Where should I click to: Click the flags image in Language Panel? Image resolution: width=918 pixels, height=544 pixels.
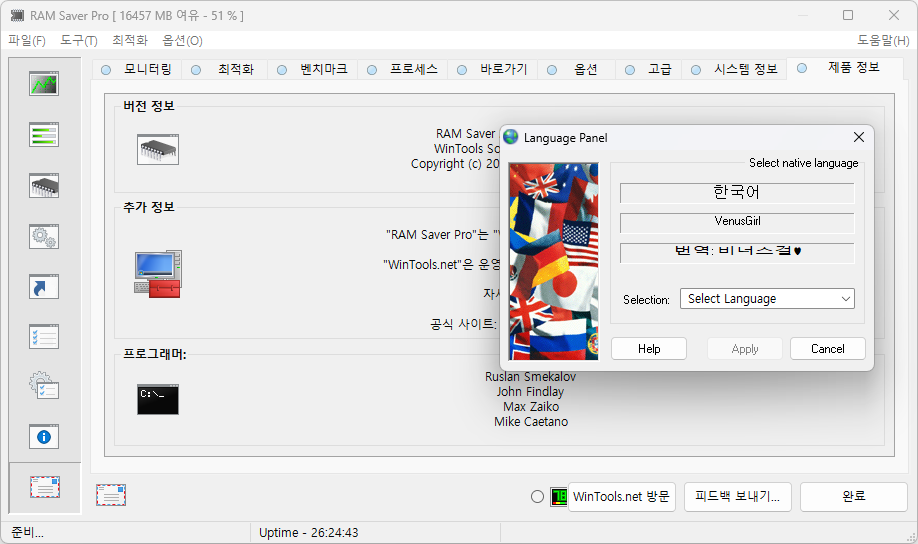pyautogui.click(x=554, y=261)
